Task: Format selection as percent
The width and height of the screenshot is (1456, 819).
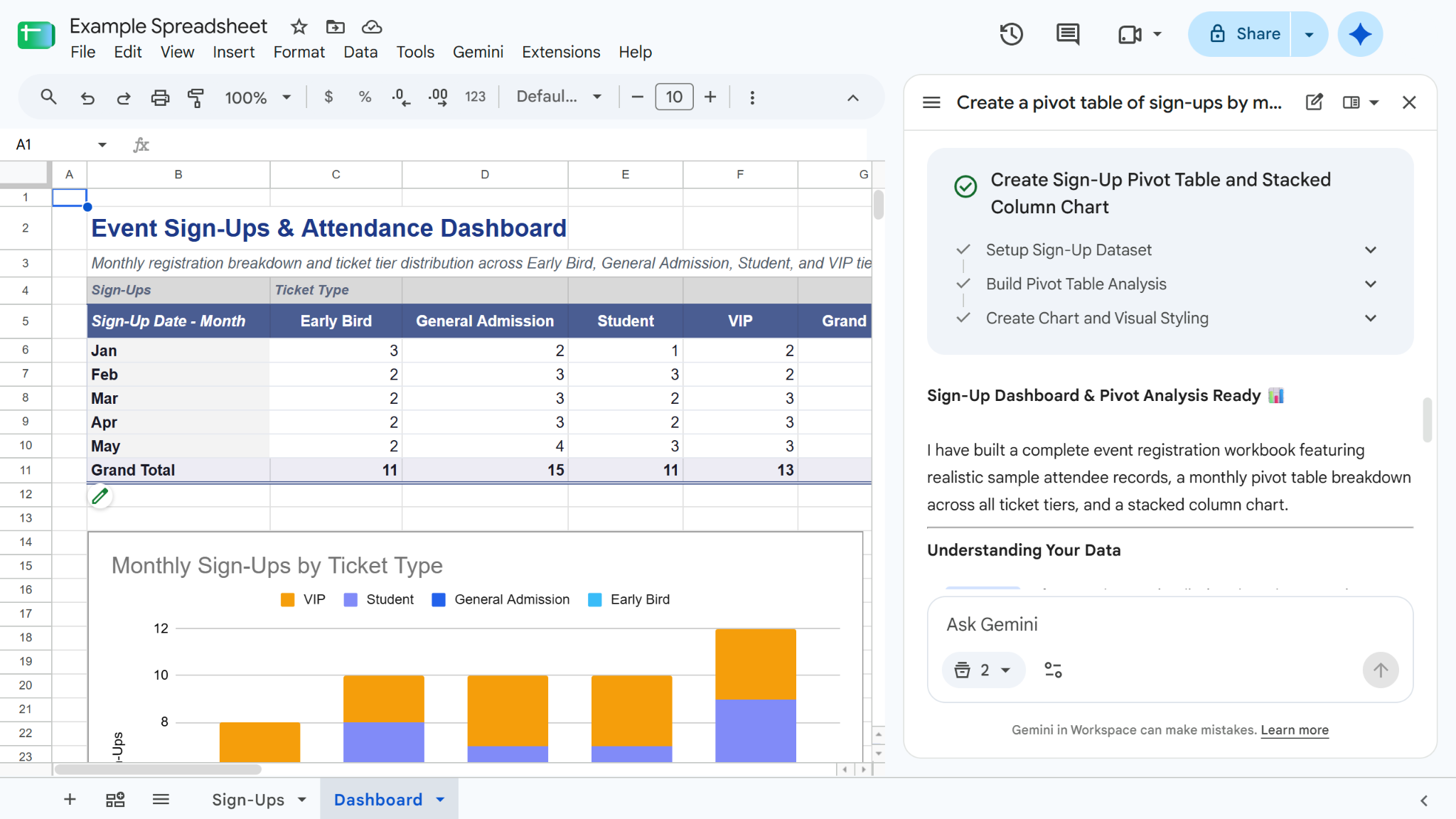Action: click(x=365, y=97)
